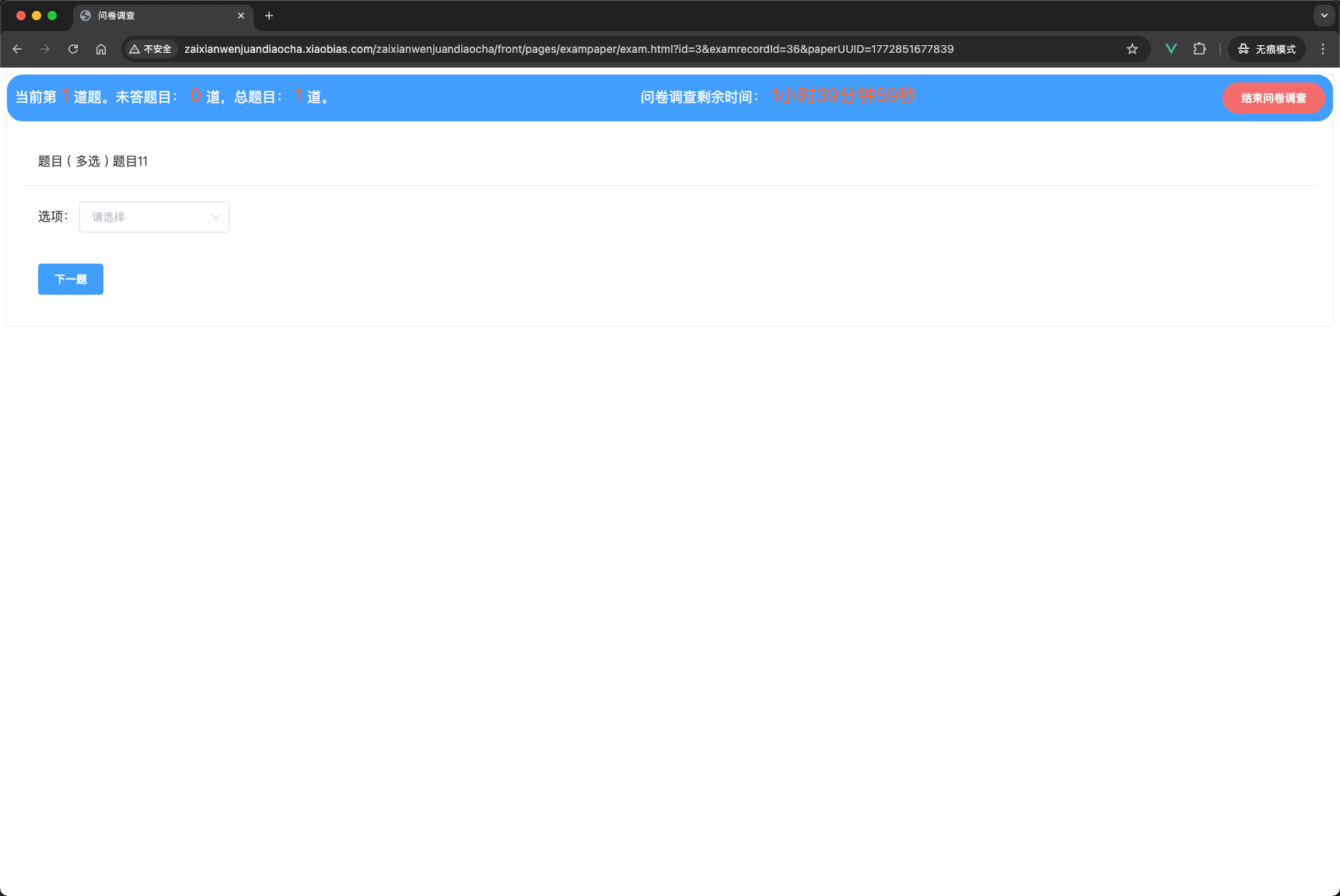The image size is (1340, 896).
Task: Minimize the browser window
Action: point(37,16)
